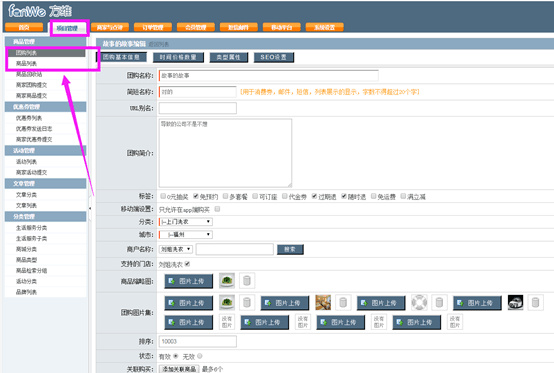Select the 有效 status radio button
This screenshot has width=554, height=373.
[176, 356]
